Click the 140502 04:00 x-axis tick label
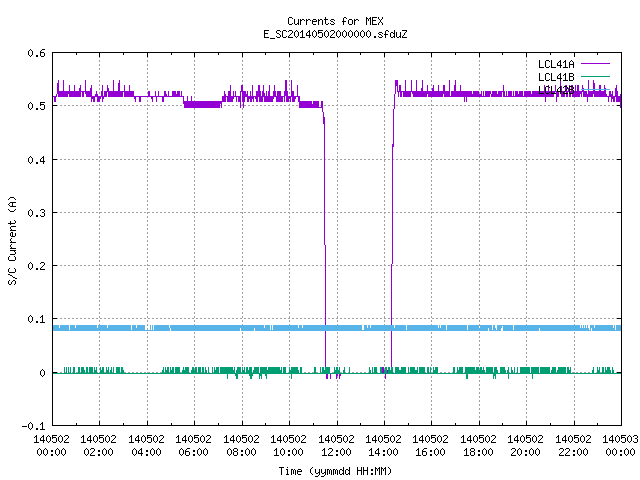Image resolution: width=640 pixels, height=480 pixels. [x=146, y=445]
